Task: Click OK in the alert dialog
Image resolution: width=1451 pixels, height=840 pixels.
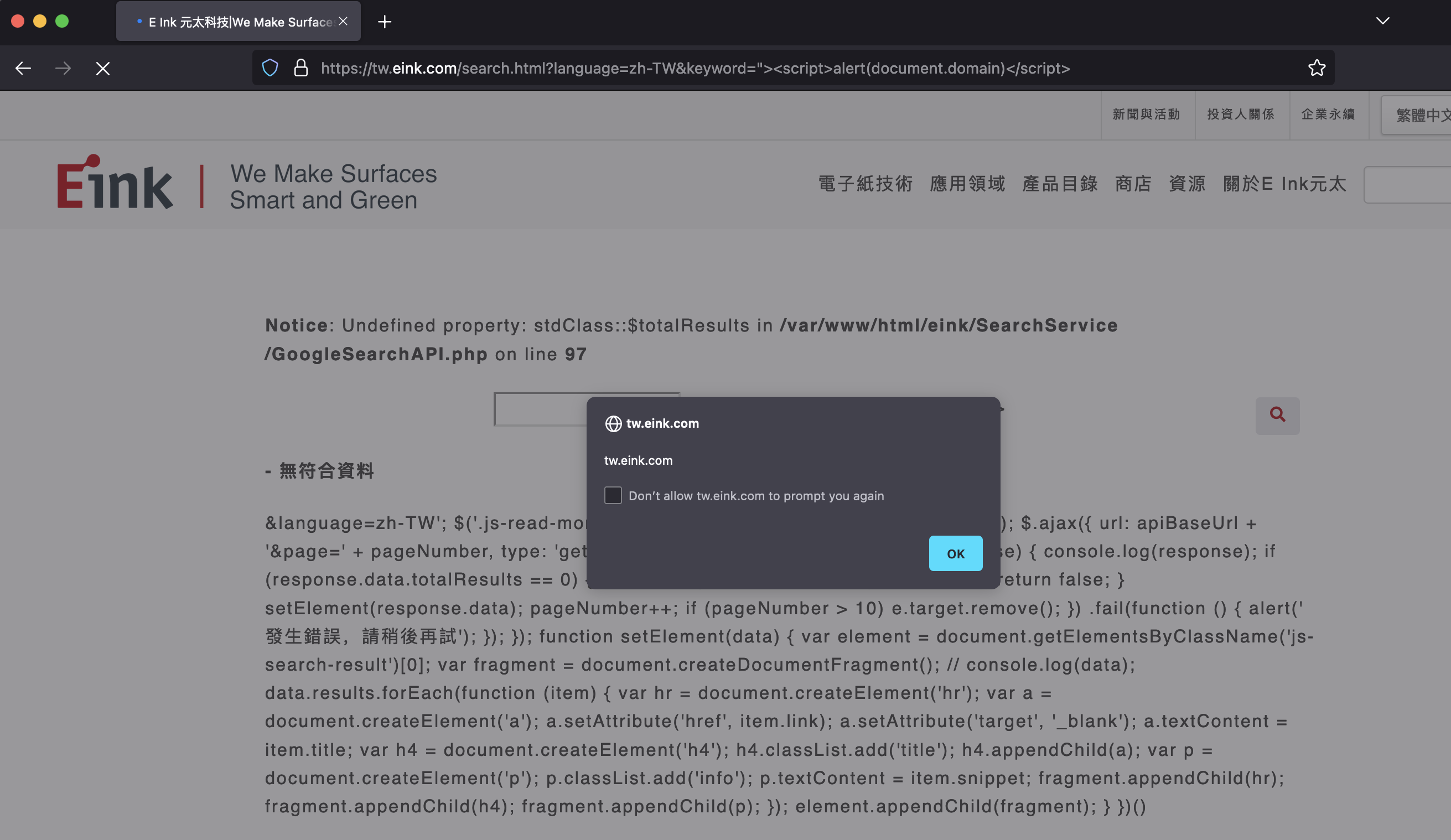Action: 955,553
